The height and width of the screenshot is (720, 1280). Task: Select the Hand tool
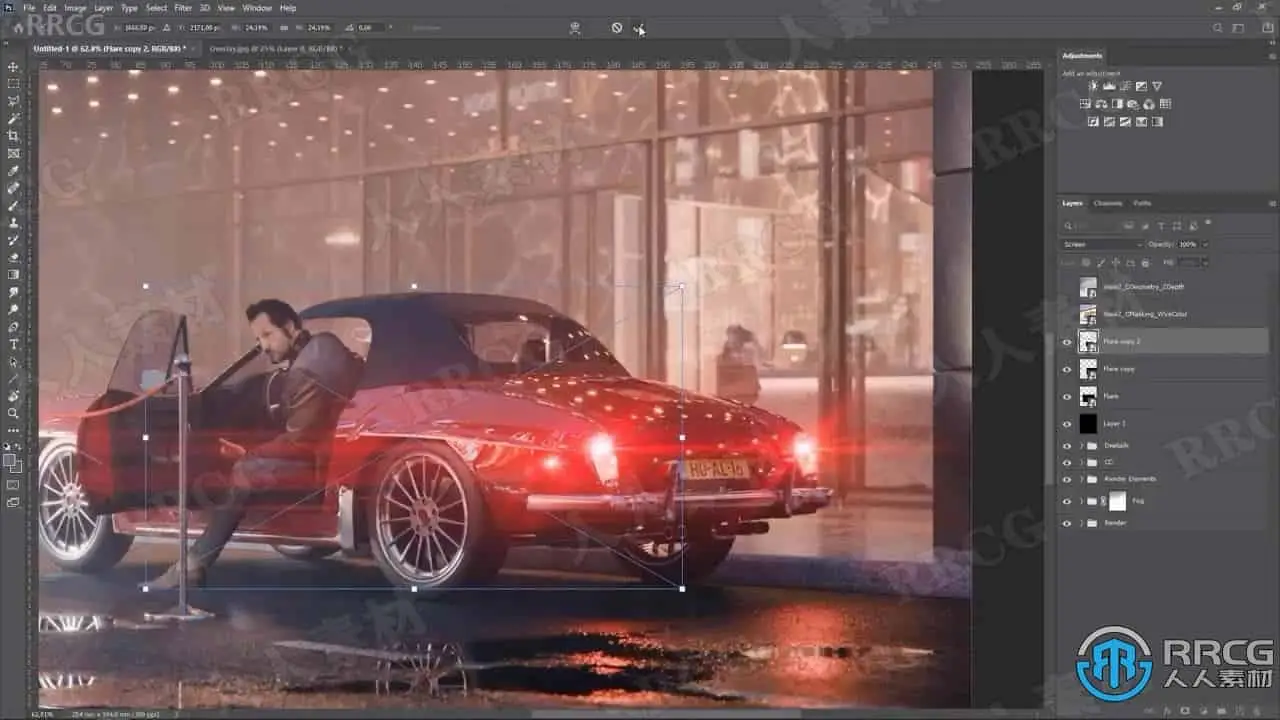(x=13, y=395)
